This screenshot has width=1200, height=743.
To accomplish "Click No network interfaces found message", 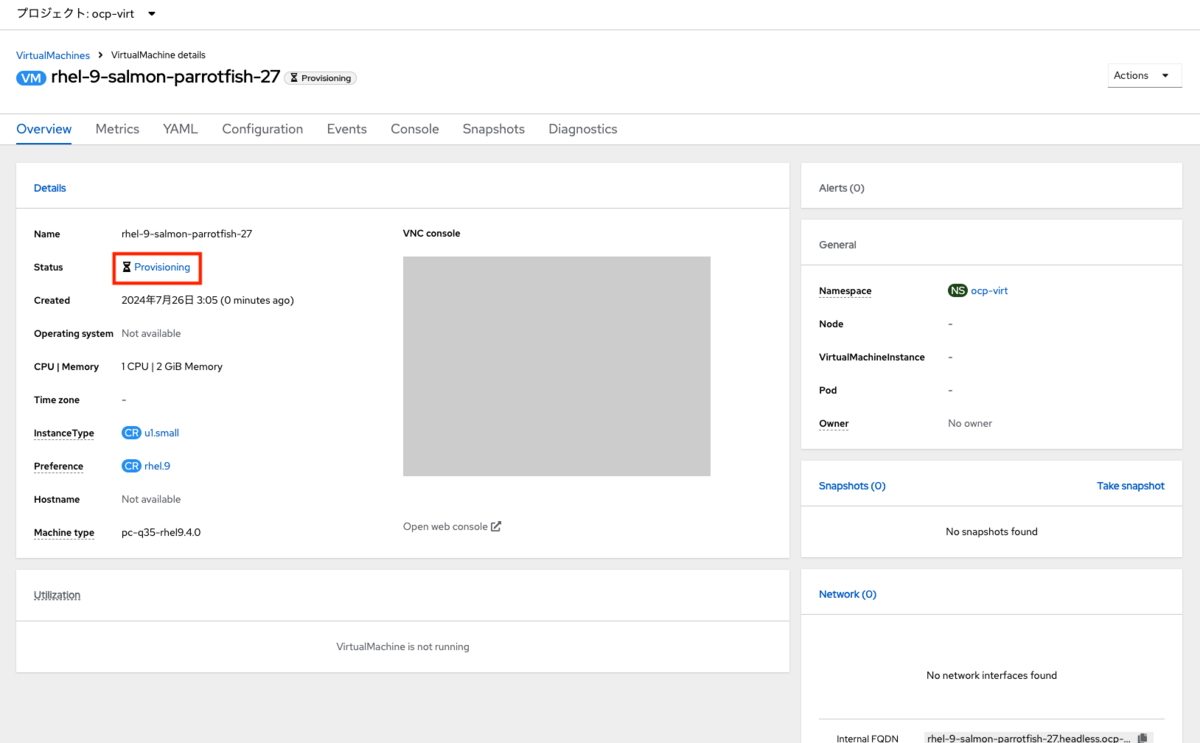I will pos(991,675).
